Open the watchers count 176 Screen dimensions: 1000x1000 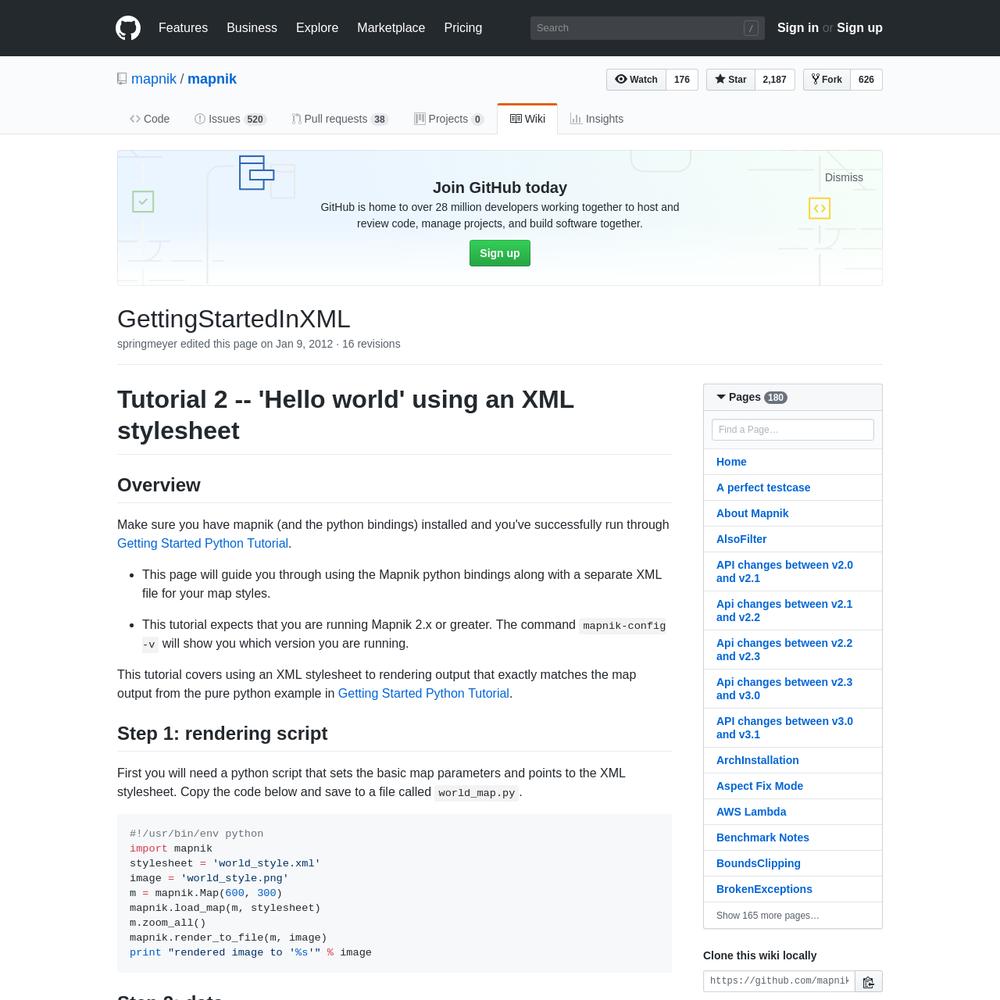(x=682, y=80)
